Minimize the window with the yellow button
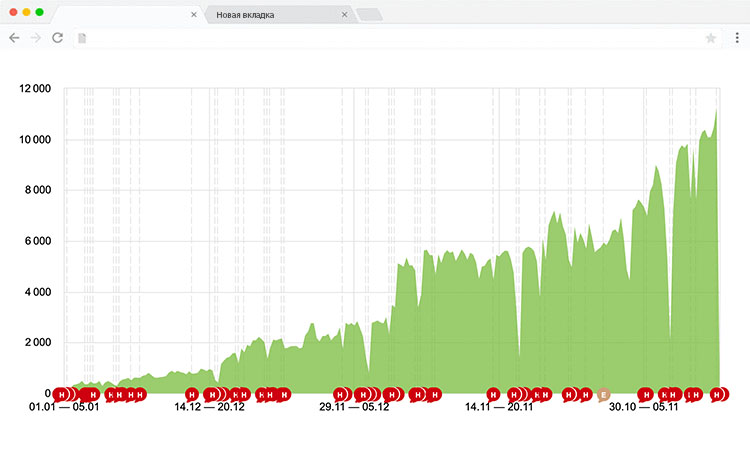The image size is (750, 450). pos(26,11)
